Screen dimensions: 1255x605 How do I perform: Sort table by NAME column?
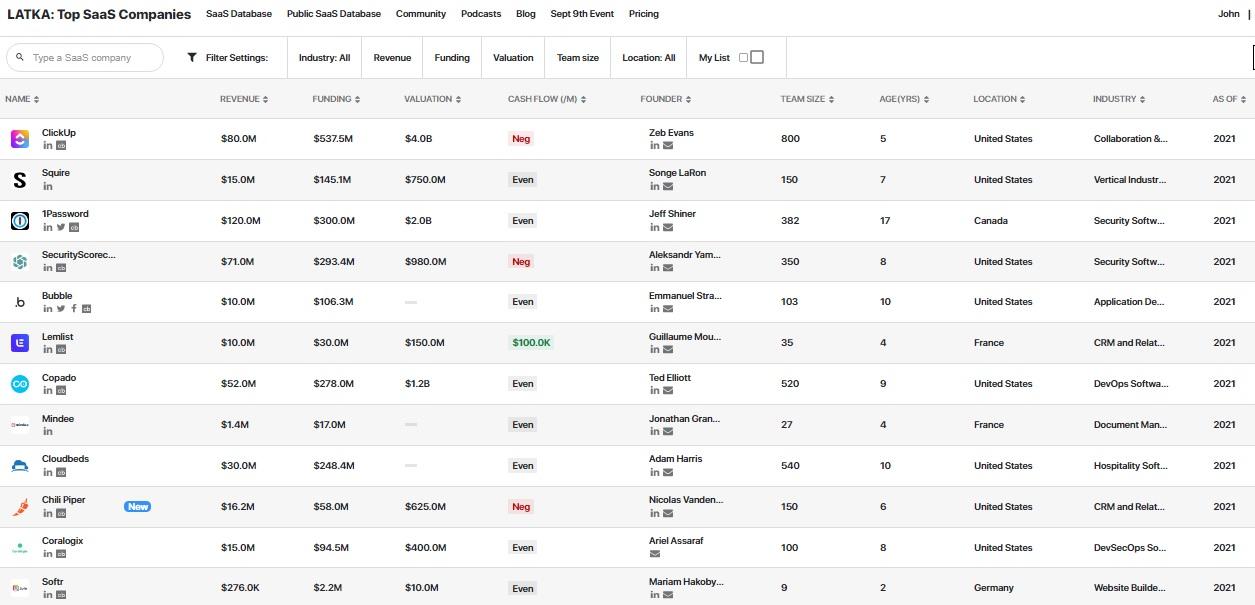click(22, 99)
